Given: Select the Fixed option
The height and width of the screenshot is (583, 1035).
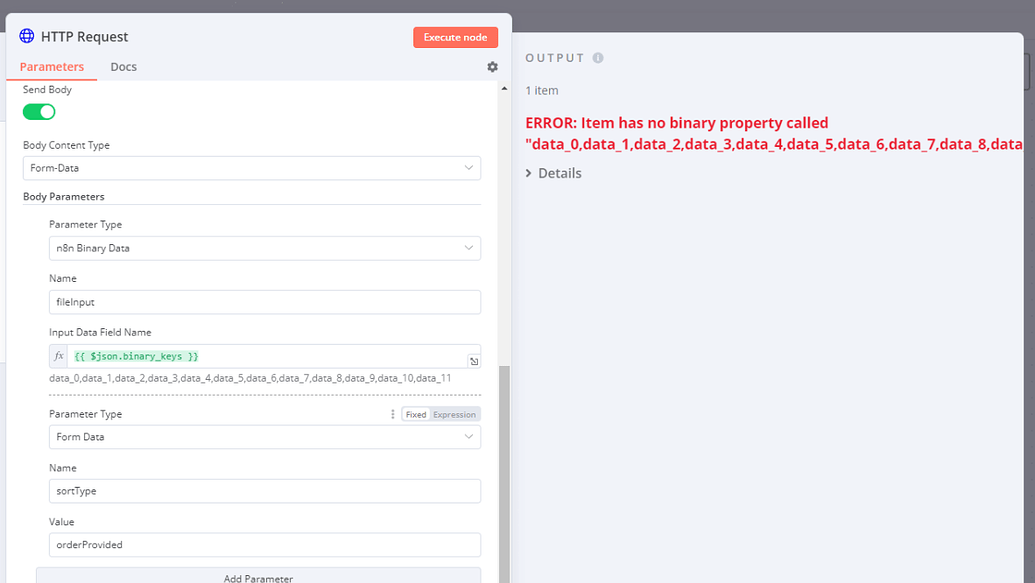Looking at the screenshot, I should click(415, 413).
